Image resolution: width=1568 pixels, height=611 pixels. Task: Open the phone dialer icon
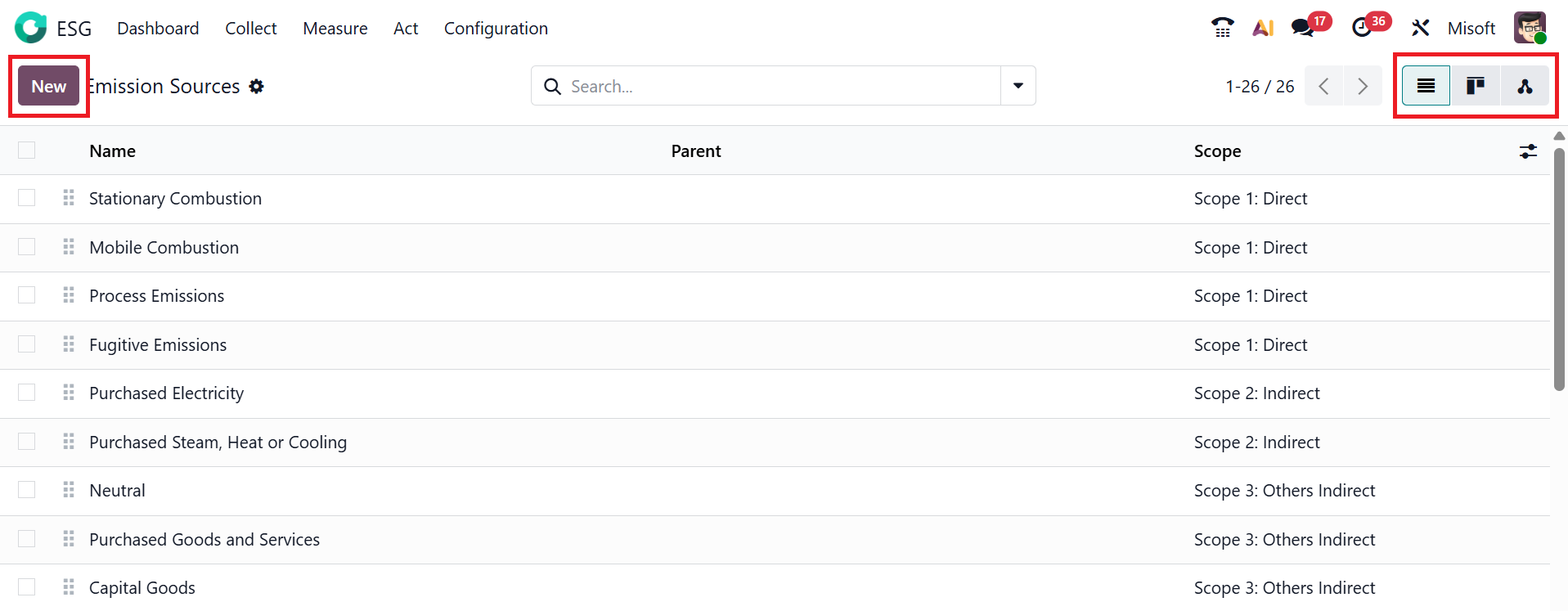point(1222,28)
